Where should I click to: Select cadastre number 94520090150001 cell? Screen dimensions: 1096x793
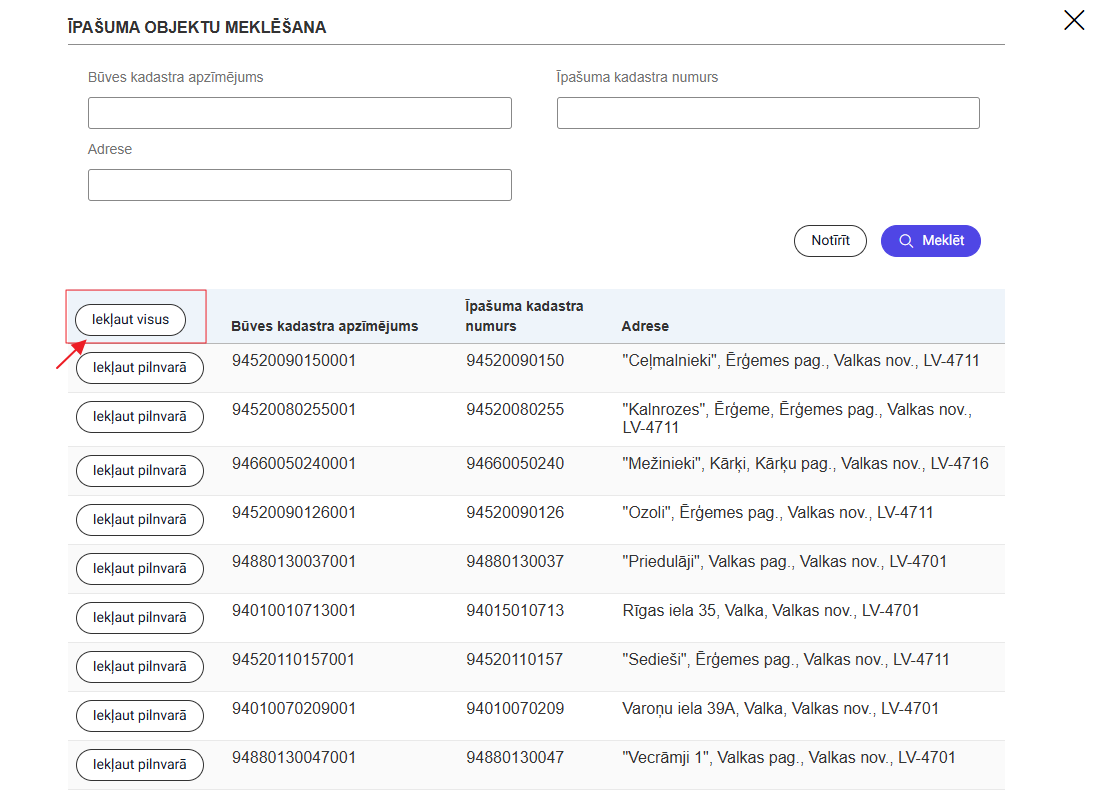(x=294, y=360)
